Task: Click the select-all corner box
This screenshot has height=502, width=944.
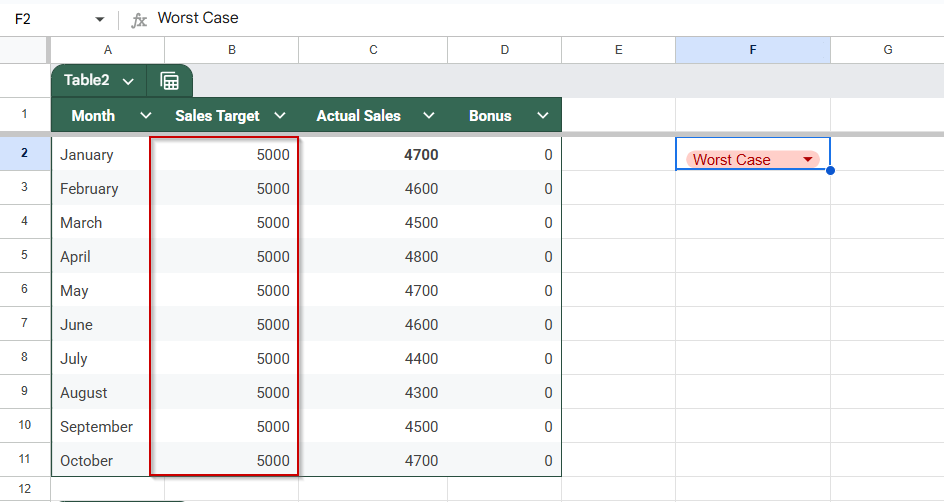Action: [24, 50]
